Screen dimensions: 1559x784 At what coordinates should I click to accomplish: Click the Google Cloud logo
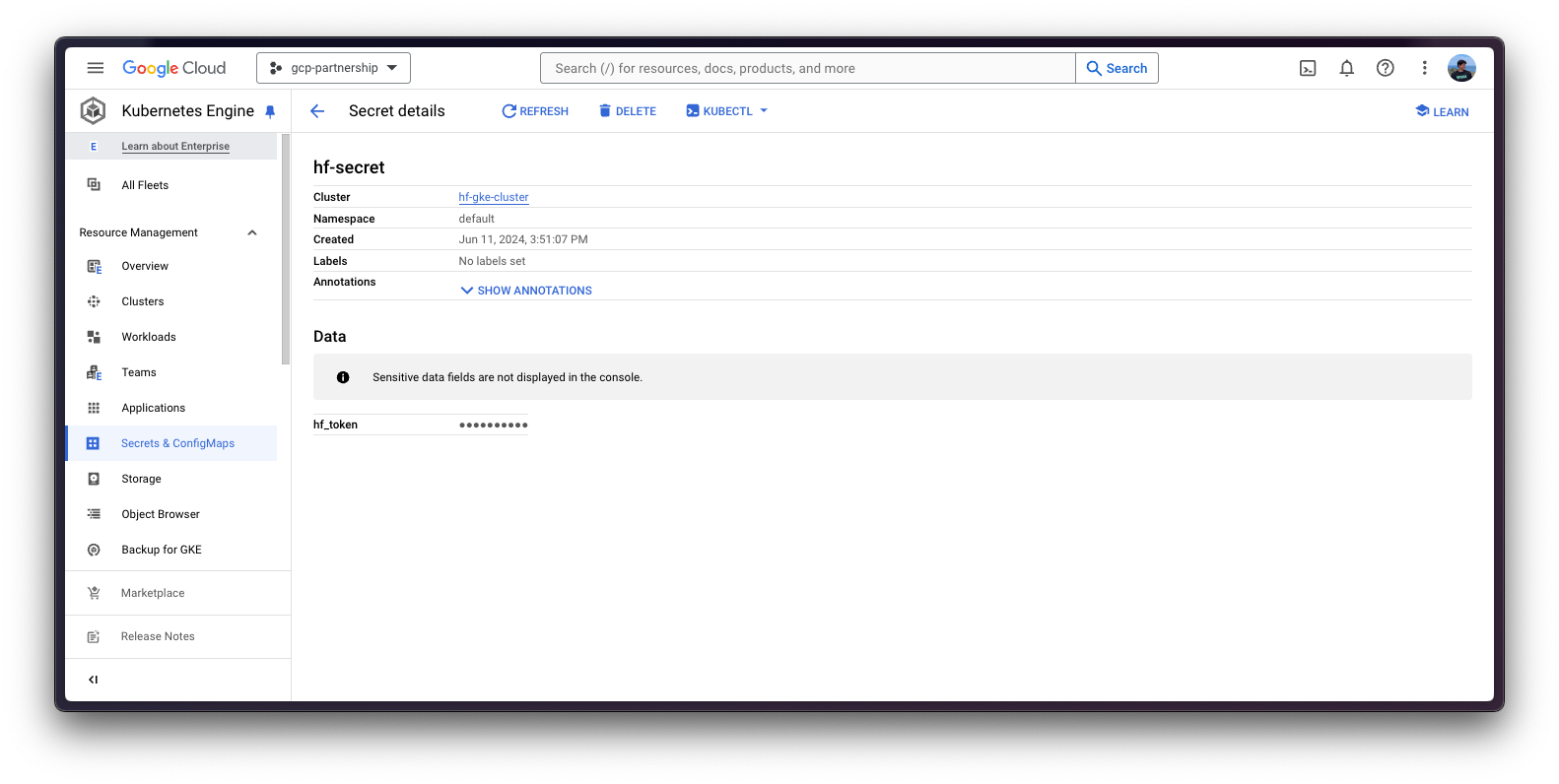click(173, 68)
